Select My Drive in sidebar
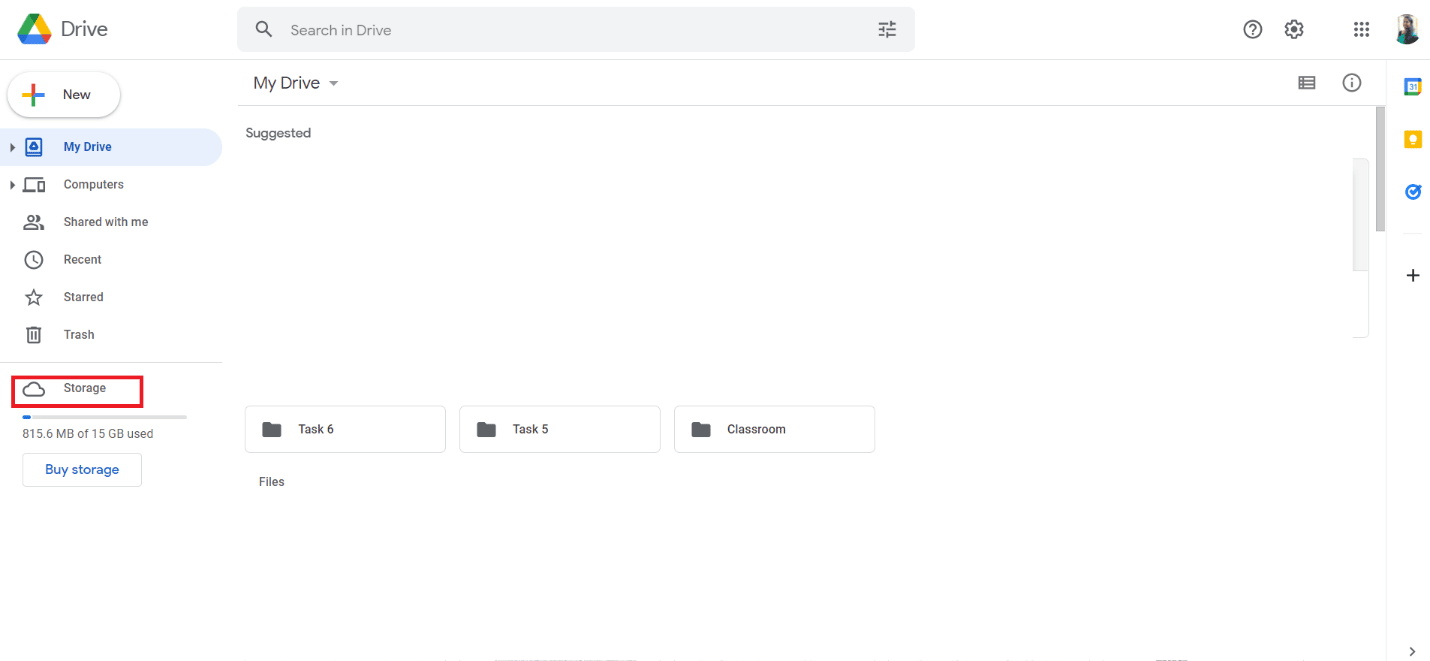This screenshot has width=1430, height=661. [111, 147]
